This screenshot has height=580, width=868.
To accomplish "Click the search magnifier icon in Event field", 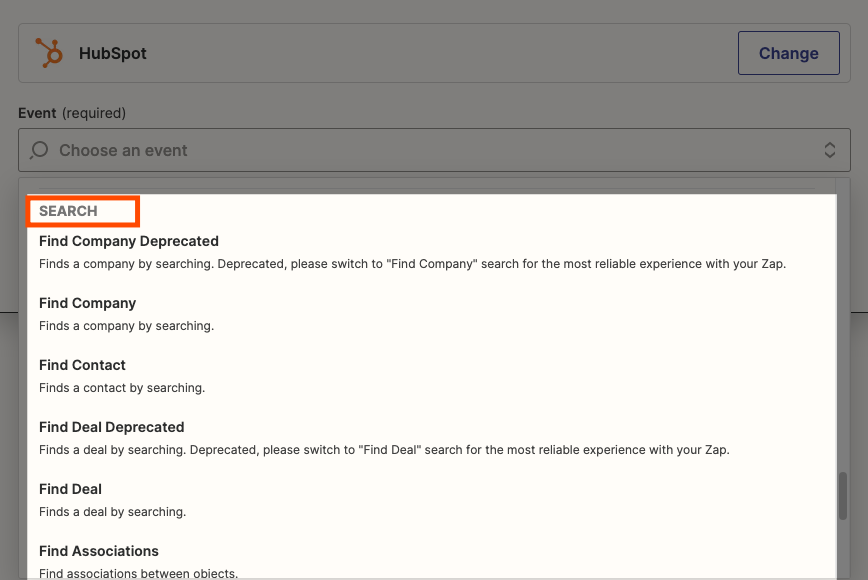I will pos(39,150).
